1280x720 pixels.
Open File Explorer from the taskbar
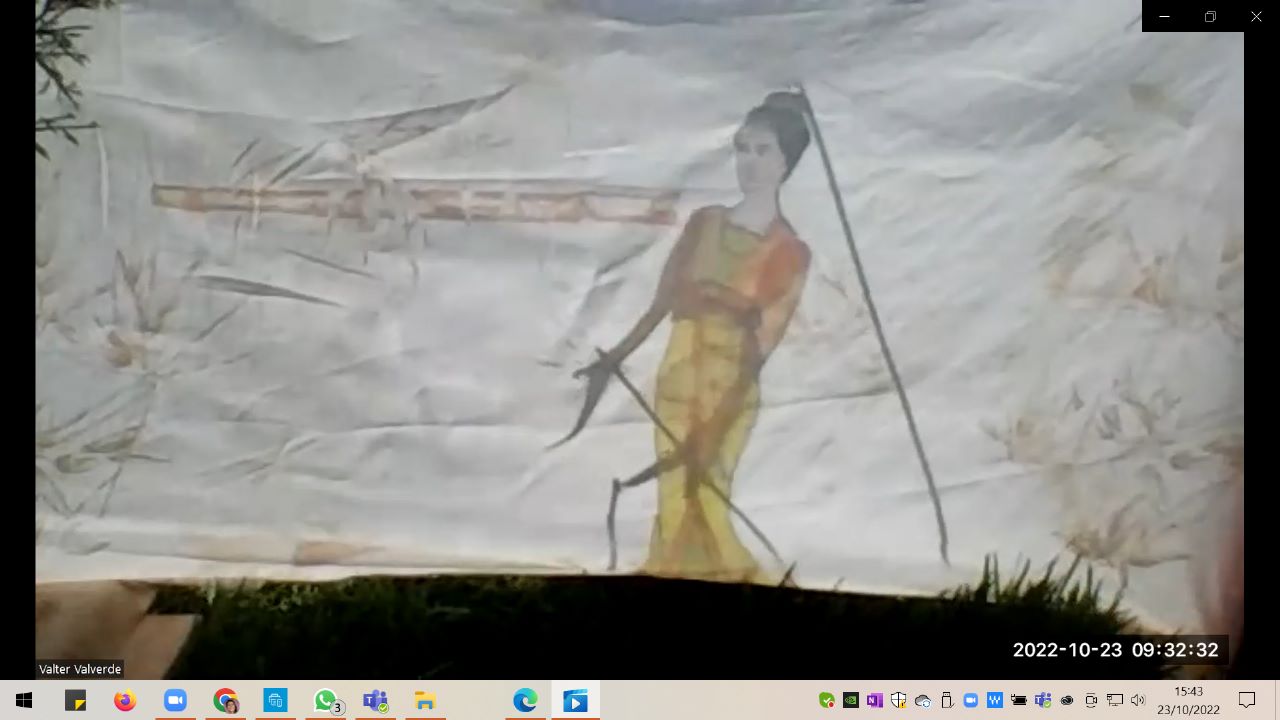point(425,700)
